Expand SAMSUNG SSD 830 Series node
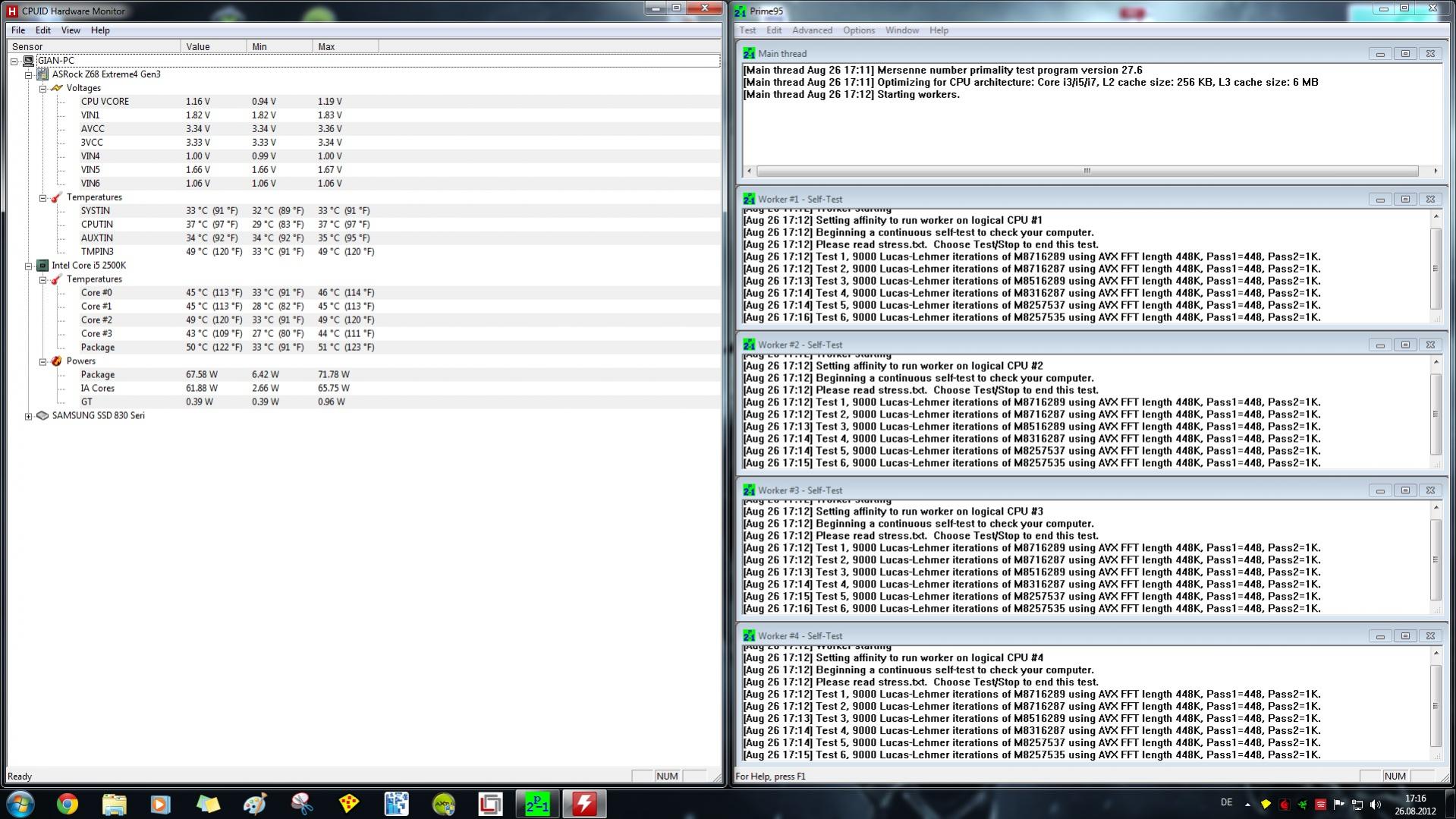Viewport: 1456px width, 819px height. coord(29,416)
